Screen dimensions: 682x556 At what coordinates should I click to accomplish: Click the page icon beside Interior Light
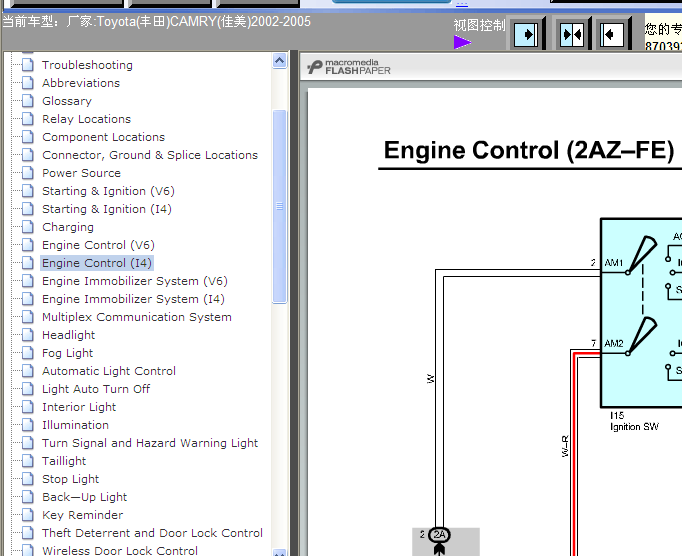28,407
